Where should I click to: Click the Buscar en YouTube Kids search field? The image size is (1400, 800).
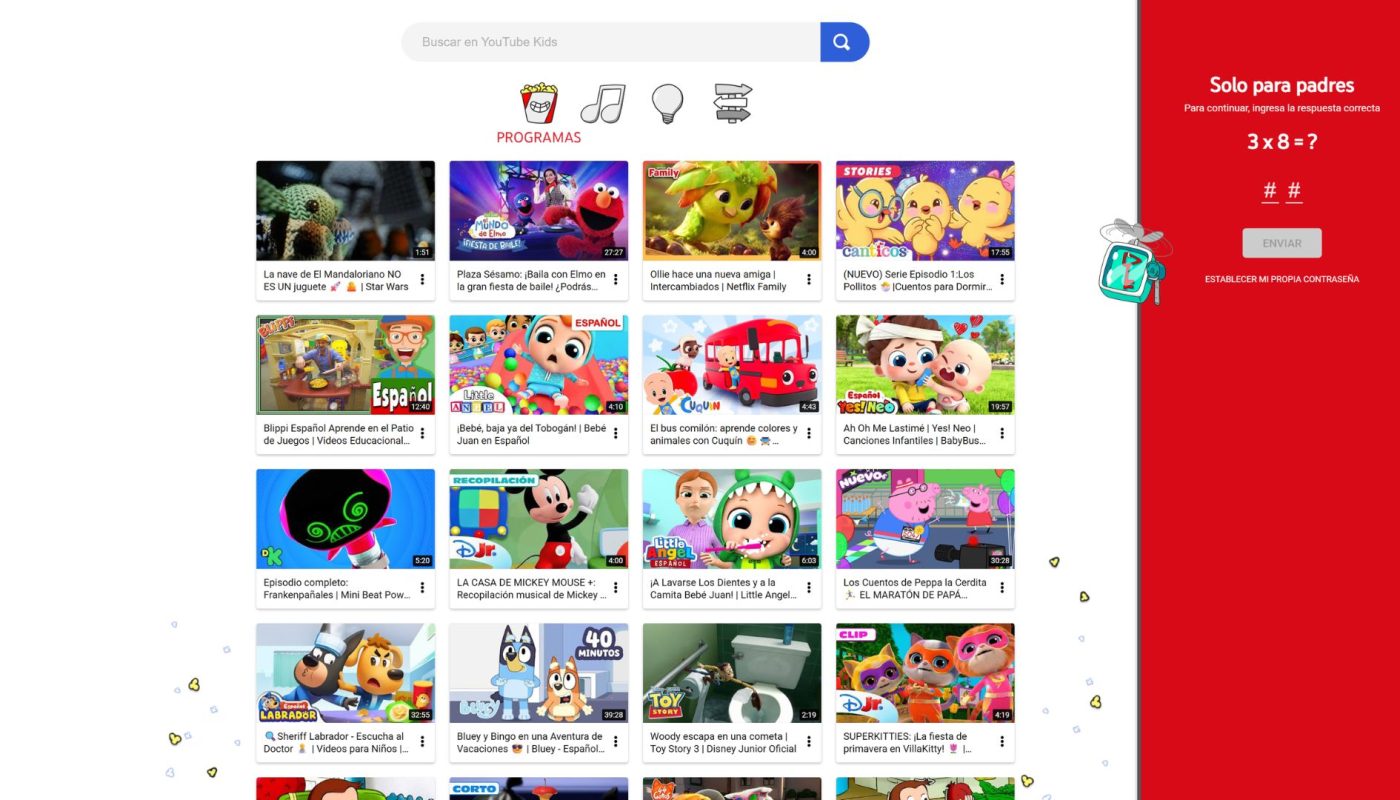click(611, 42)
